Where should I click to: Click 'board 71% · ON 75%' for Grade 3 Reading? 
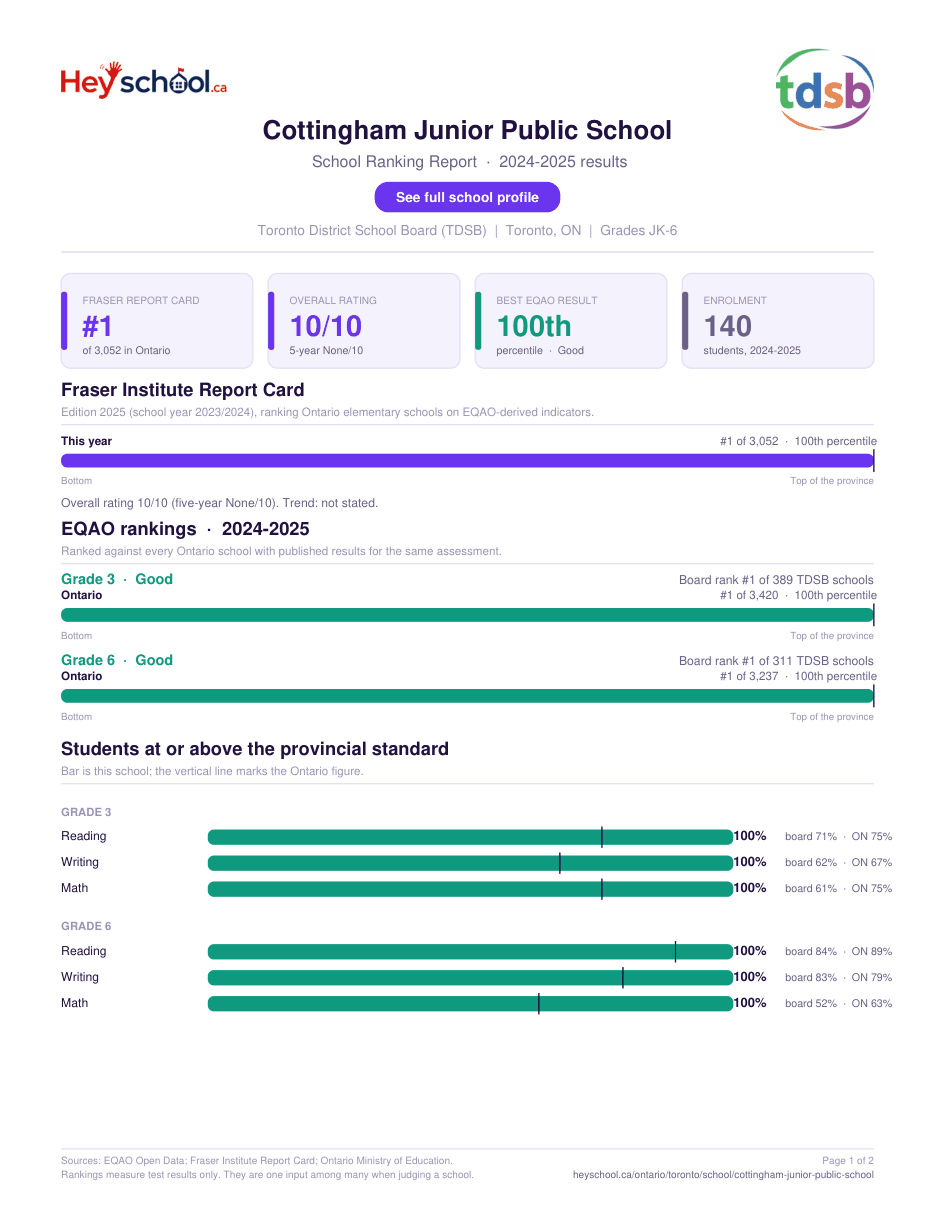pos(838,837)
